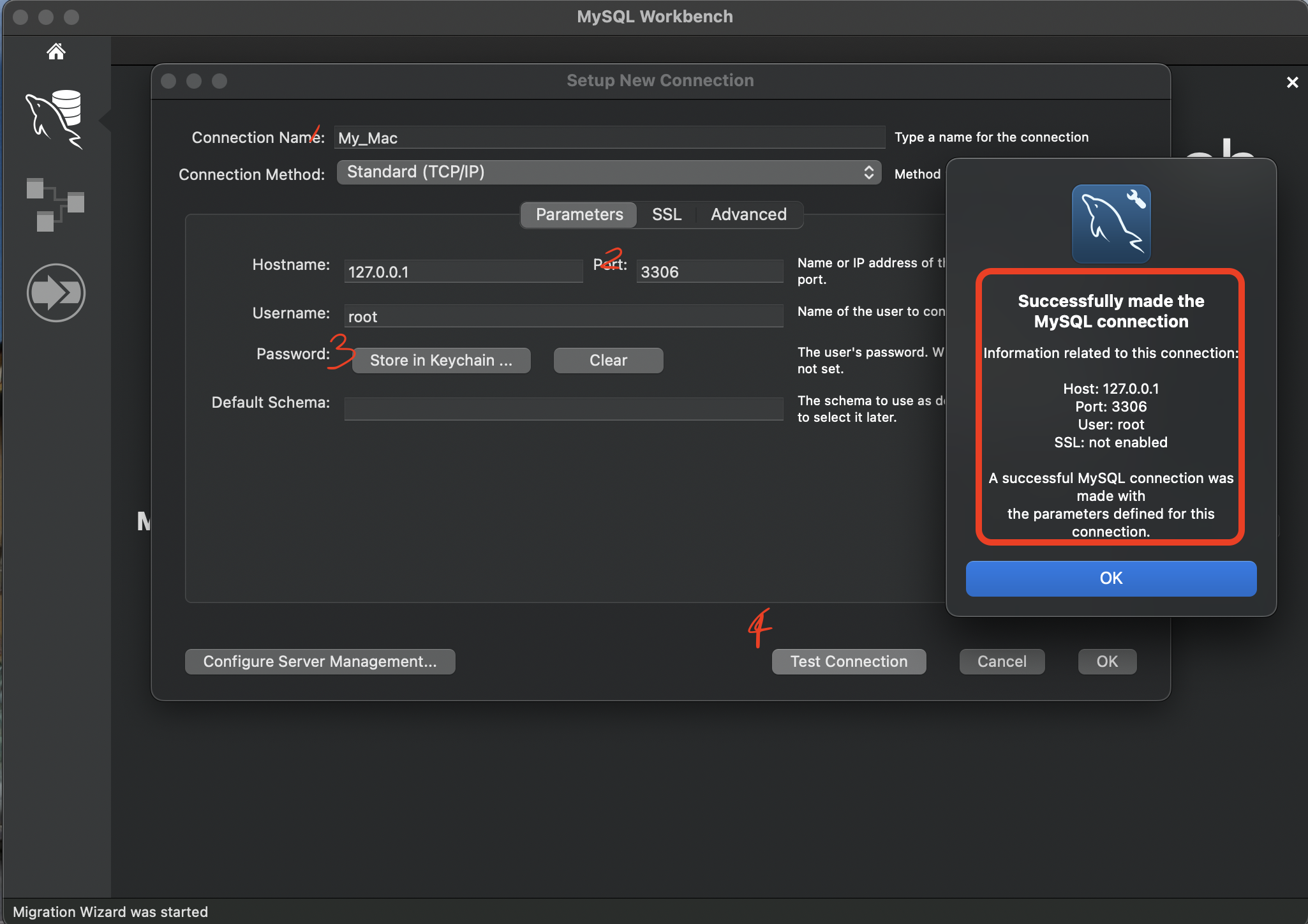The width and height of the screenshot is (1308, 924).
Task: Click the MySQL Workbench dolphin dialog icon
Action: [x=1111, y=223]
